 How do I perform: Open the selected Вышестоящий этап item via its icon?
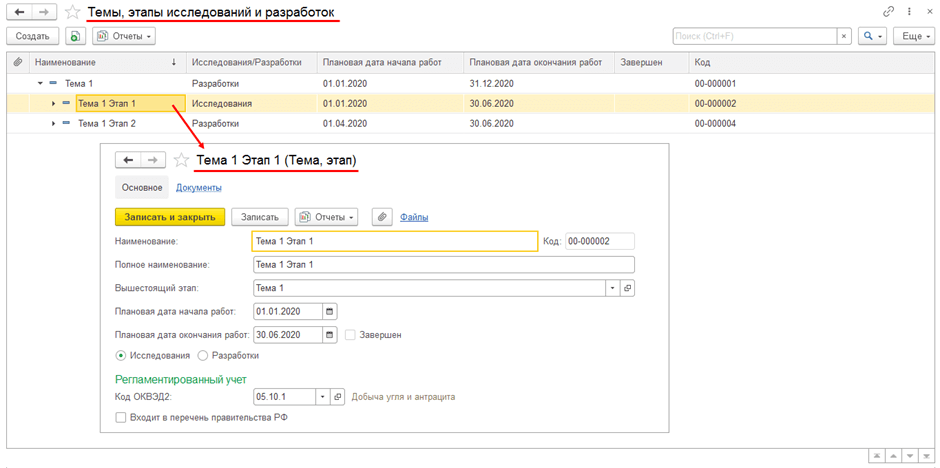coord(628,288)
